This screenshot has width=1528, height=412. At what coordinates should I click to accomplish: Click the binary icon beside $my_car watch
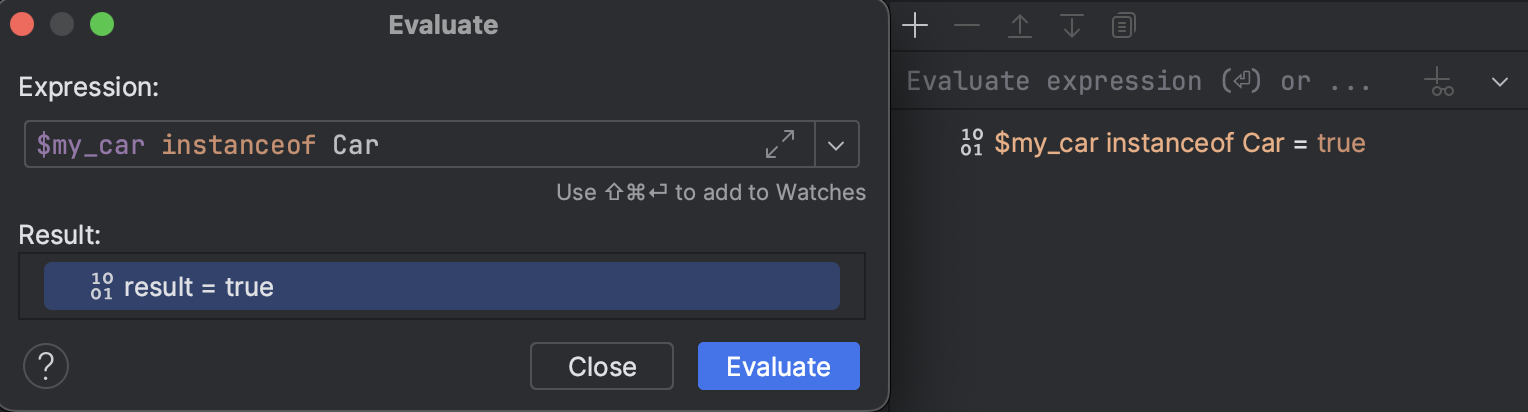(971, 143)
